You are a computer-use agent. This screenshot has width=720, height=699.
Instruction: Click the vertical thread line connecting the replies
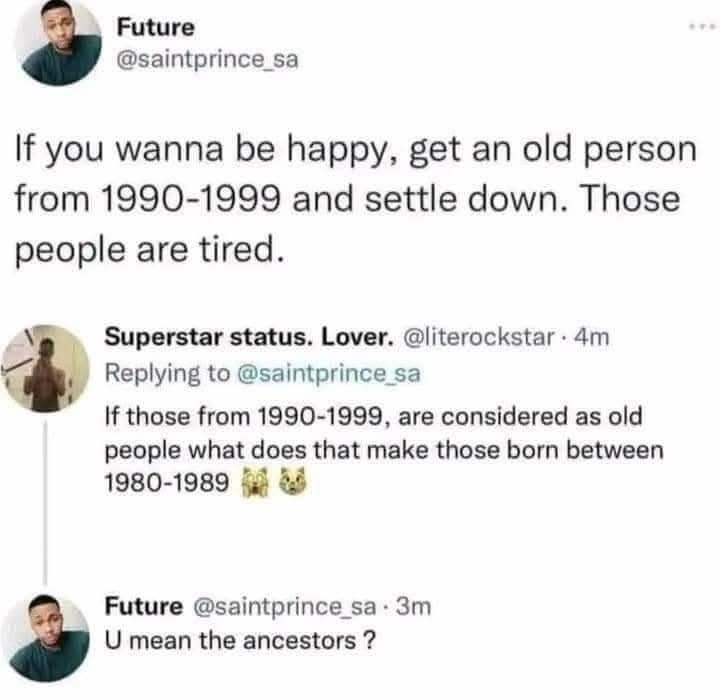pyautogui.click(x=45, y=500)
